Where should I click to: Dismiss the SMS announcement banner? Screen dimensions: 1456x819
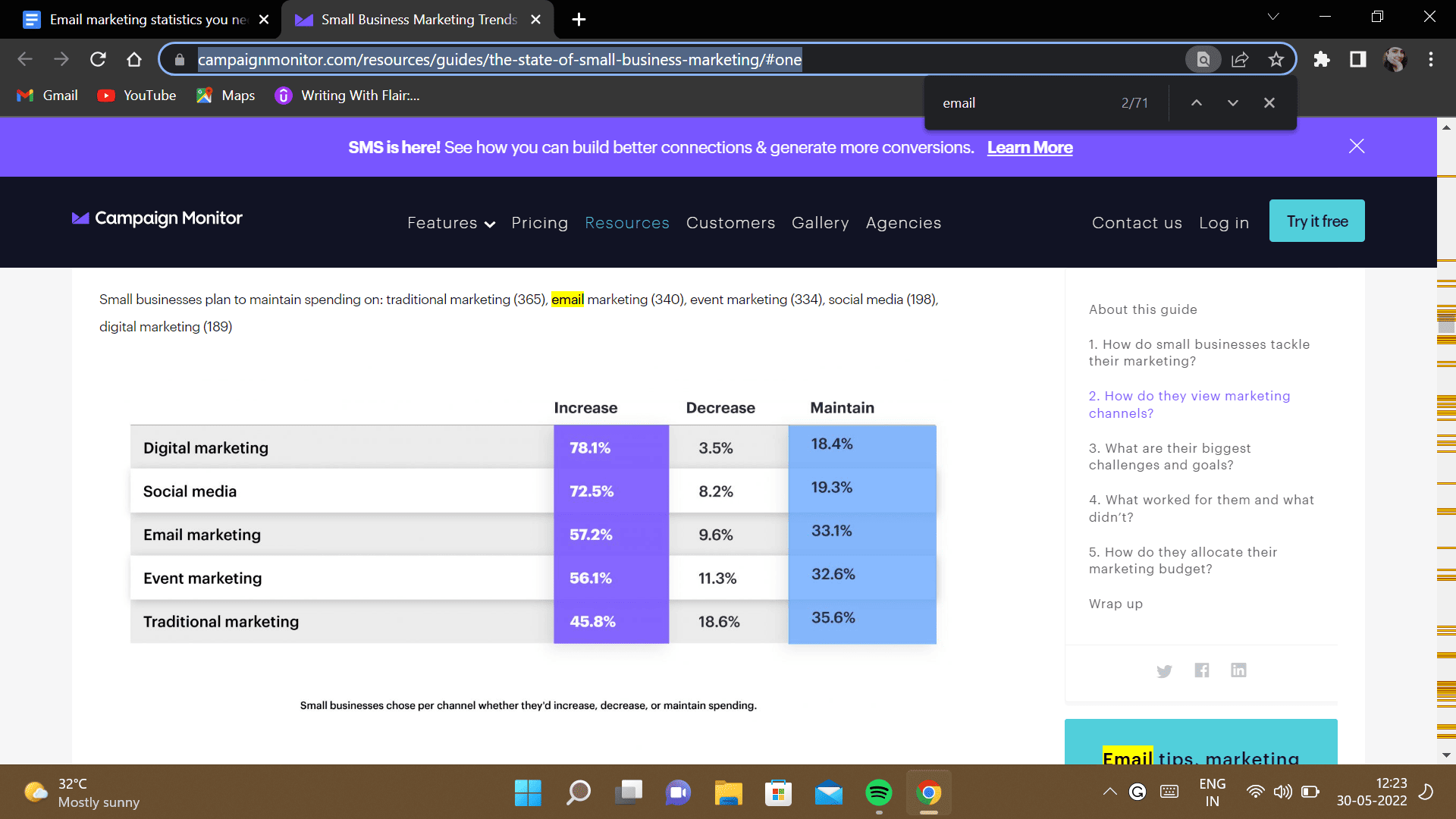pyautogui.click(x=1357, y=146)
